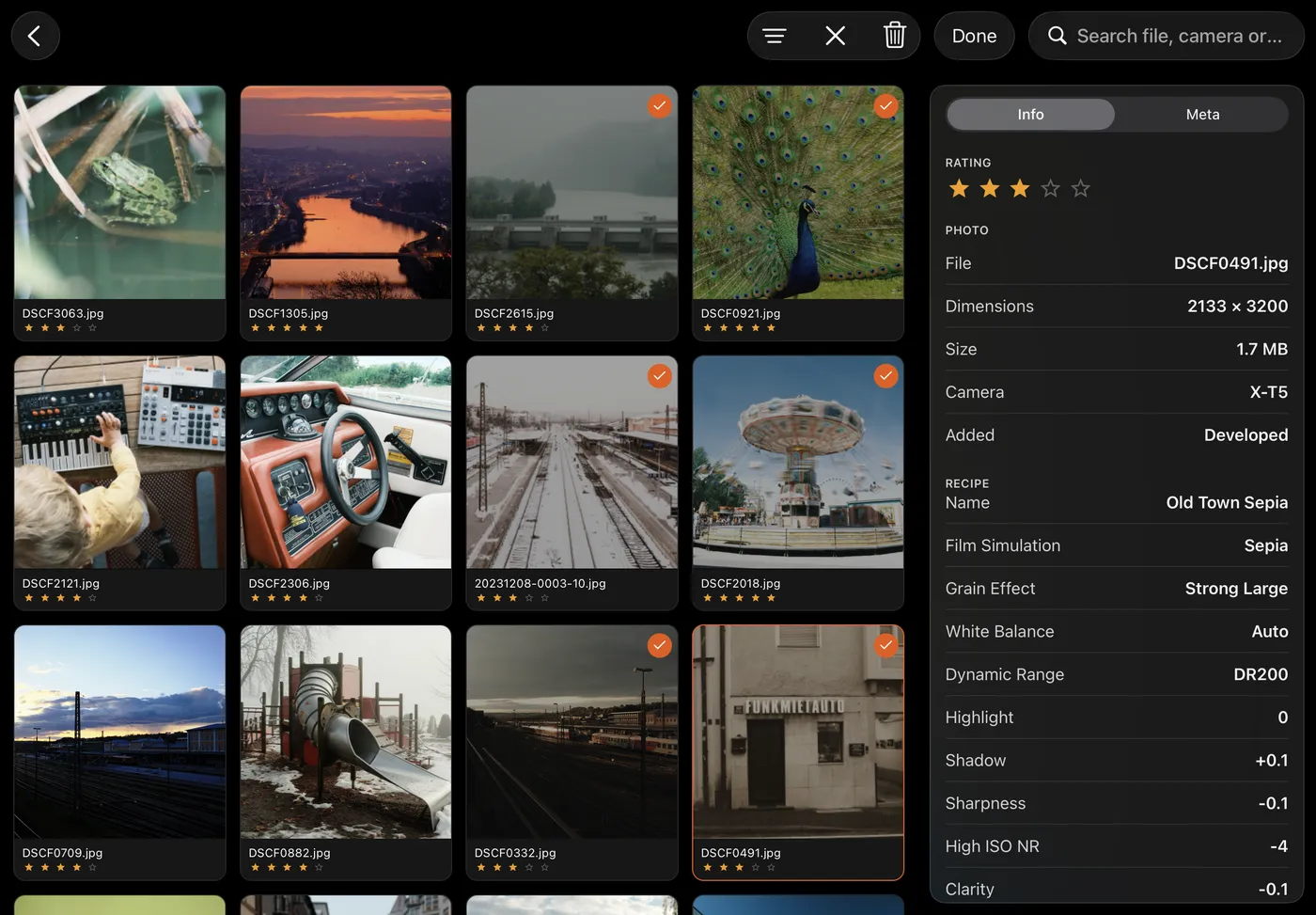Click the Added value Developed
Image resolution: width=1316 pixels, height=915 pixels.
pos(1245,435)
